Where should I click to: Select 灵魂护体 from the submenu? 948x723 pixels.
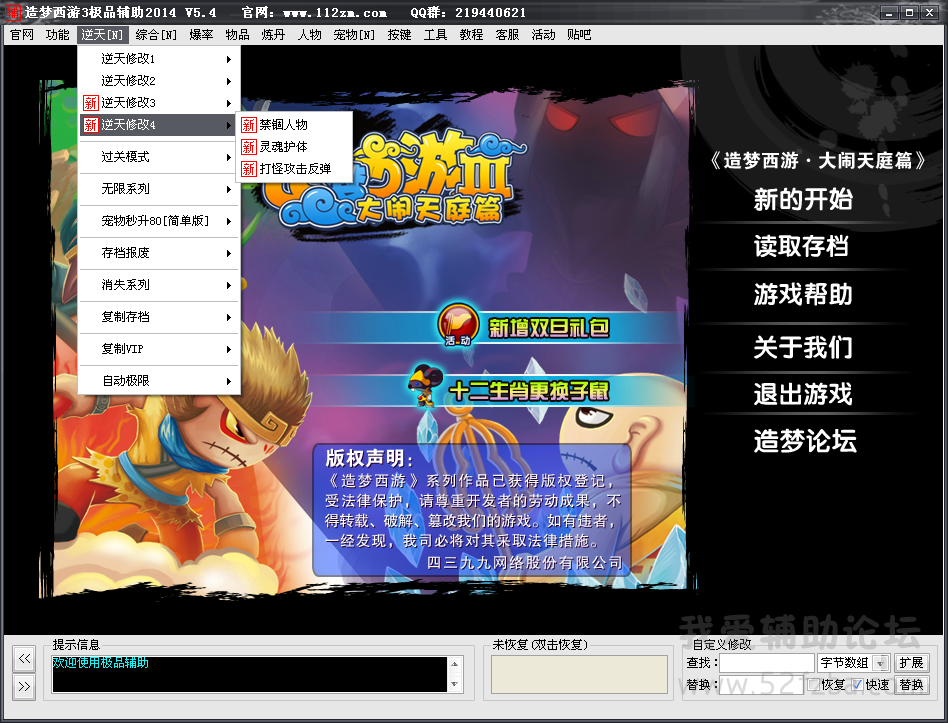[x=294, y=147]
